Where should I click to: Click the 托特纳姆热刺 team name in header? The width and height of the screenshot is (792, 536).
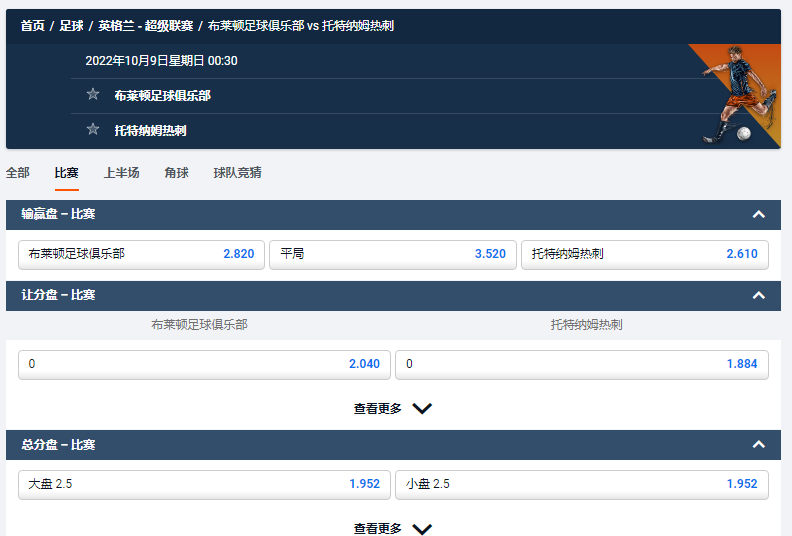coord(151,130)
